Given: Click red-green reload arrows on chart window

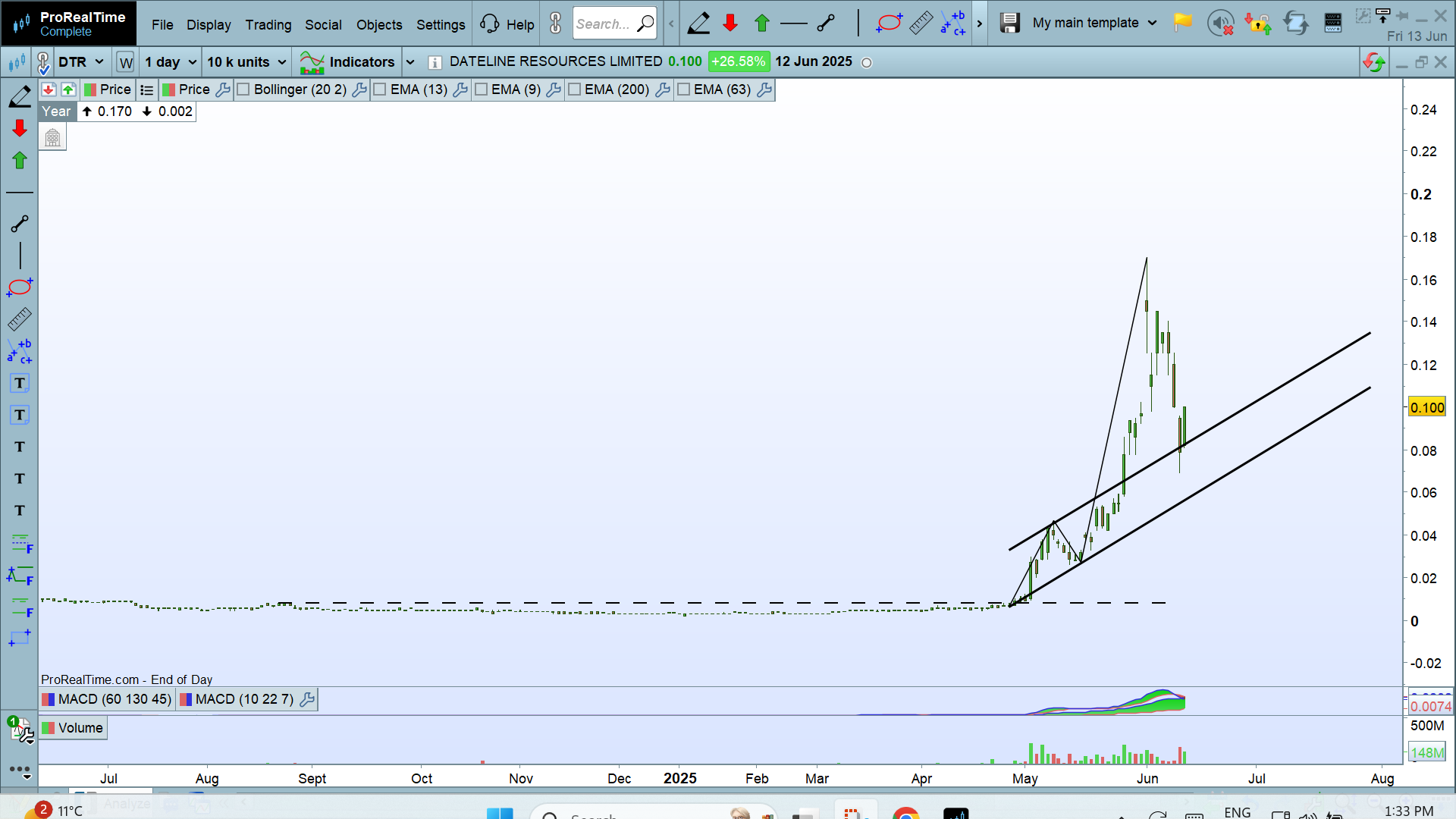Looking at the screenshot, I should click(x=1373, y=62).
